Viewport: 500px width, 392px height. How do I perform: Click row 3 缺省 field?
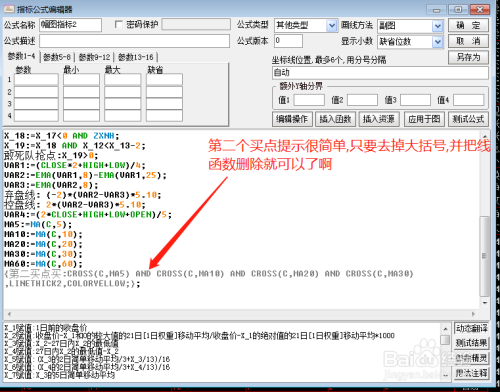point(164,104)
